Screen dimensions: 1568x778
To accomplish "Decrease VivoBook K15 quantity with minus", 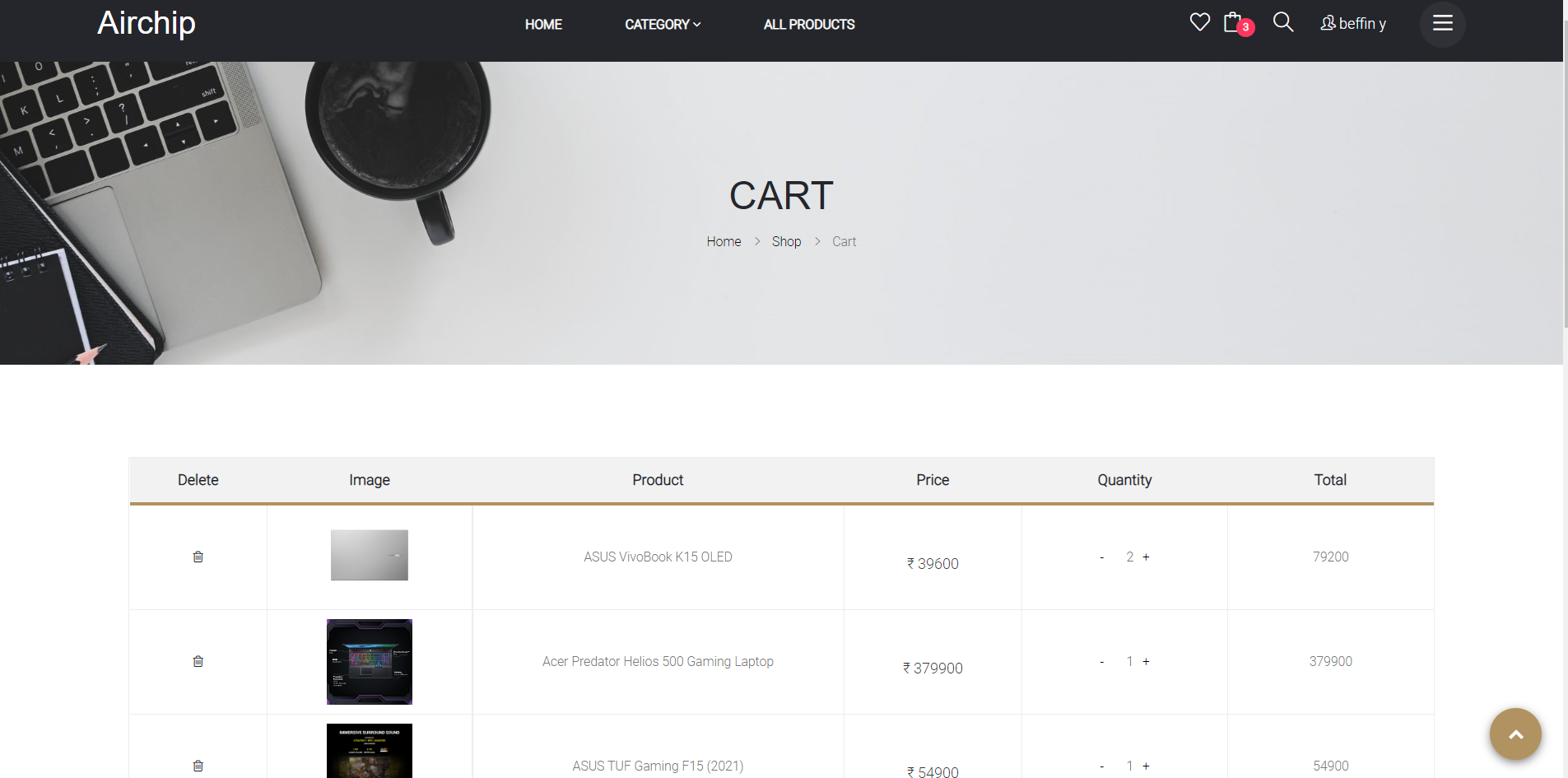I will pyautogui.click(x=1100, y=557).
